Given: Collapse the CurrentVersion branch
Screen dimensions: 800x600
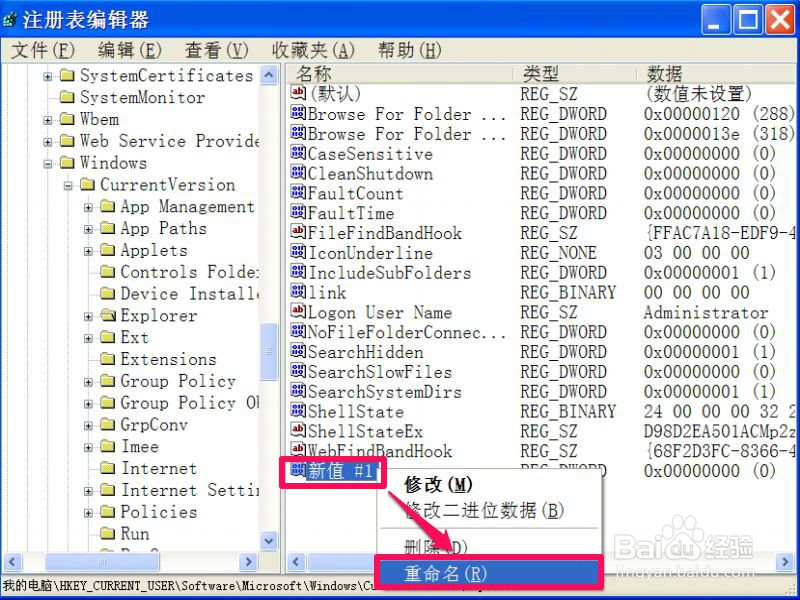Looking at the screenshot, I should (68, 185).
